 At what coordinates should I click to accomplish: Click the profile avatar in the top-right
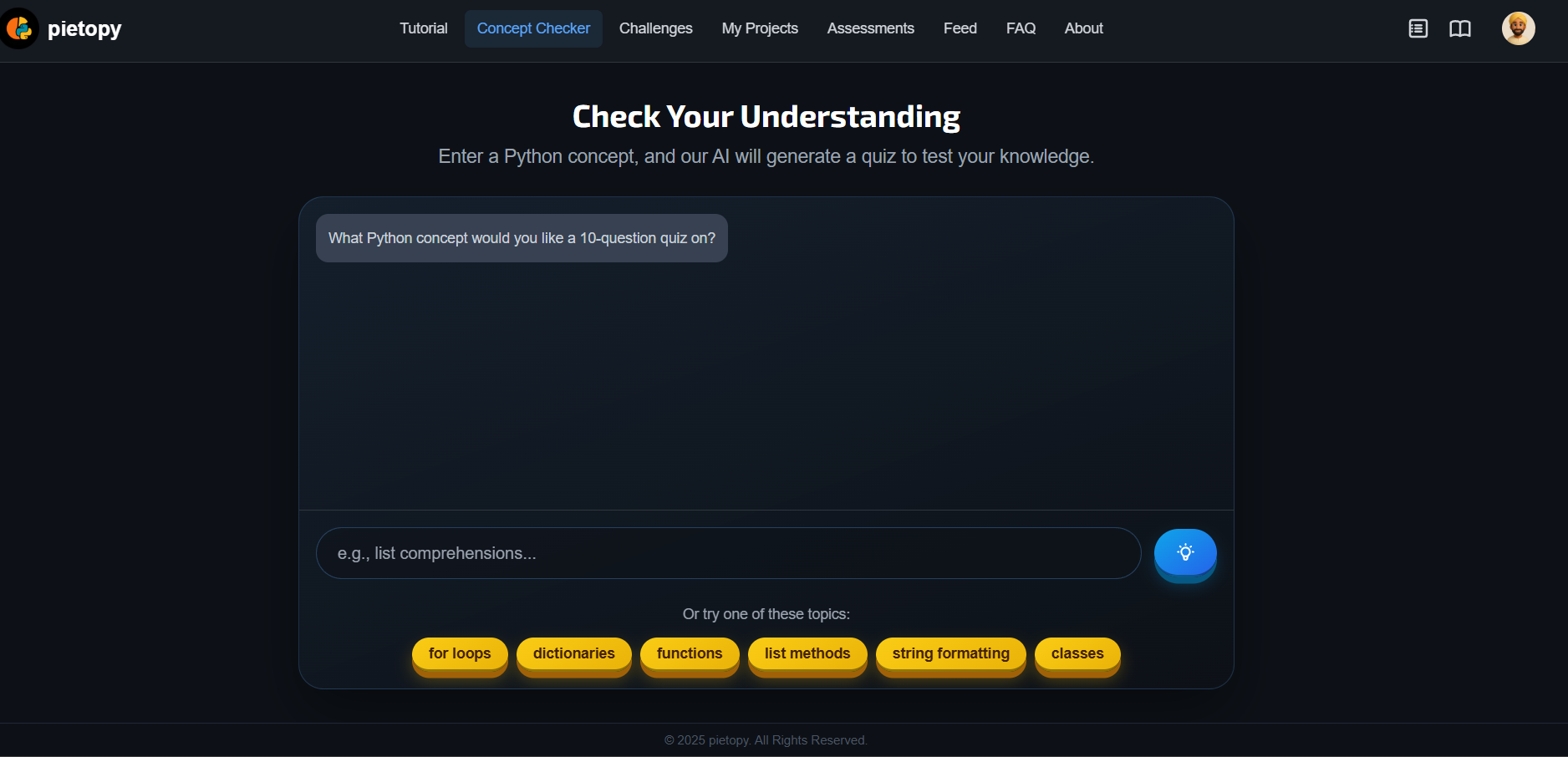point(1519,28)
